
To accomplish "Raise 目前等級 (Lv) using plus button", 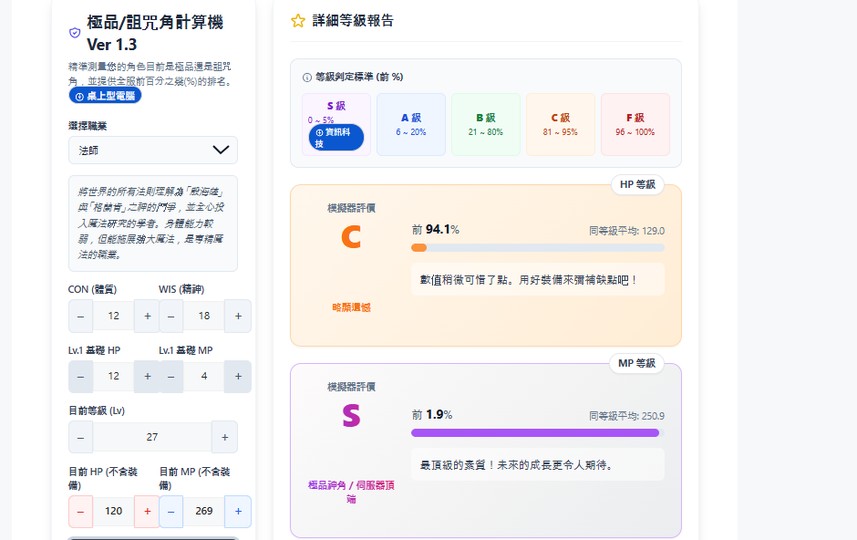I will click(225, 436).
